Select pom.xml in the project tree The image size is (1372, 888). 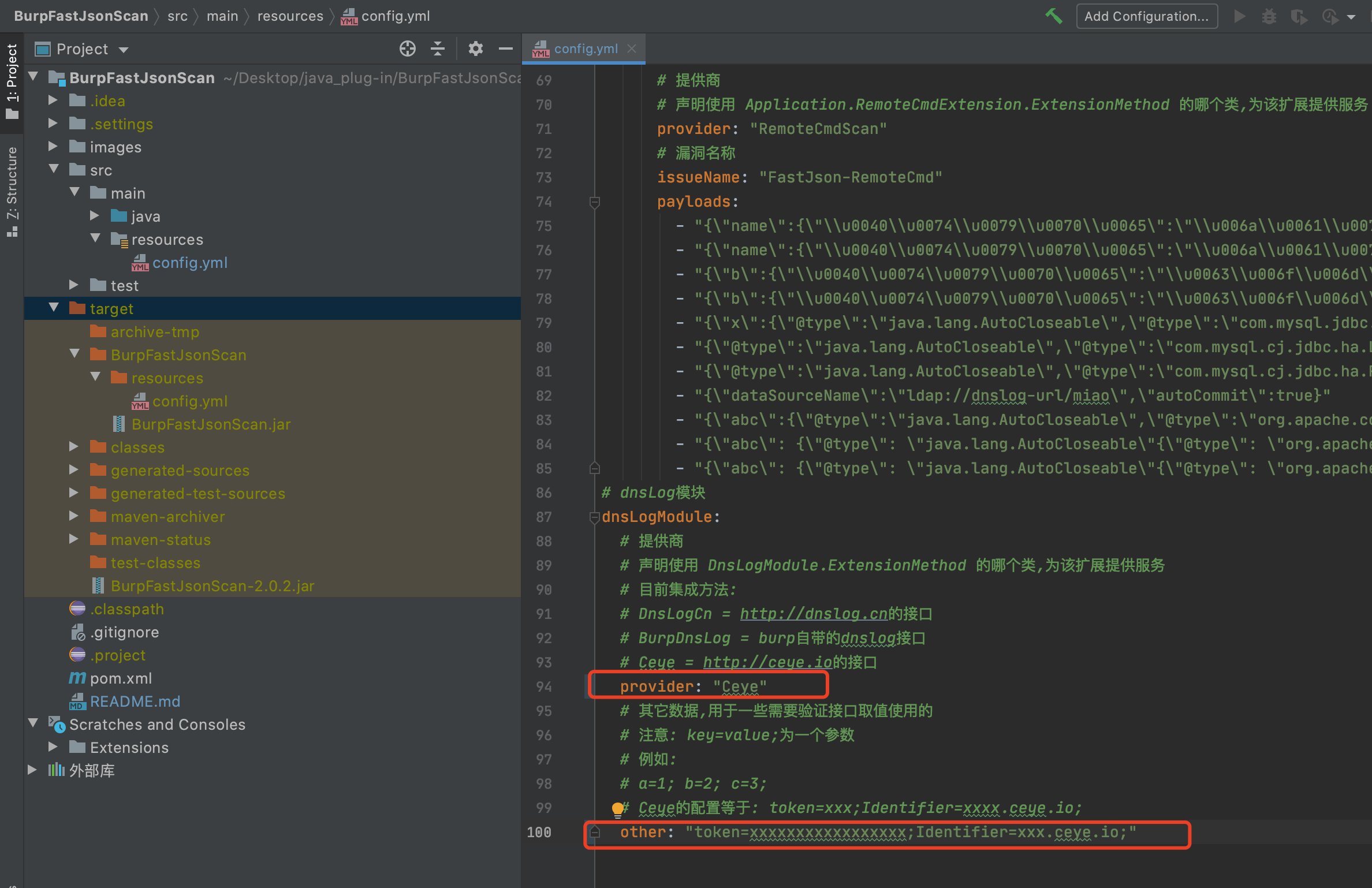[121, 678]
